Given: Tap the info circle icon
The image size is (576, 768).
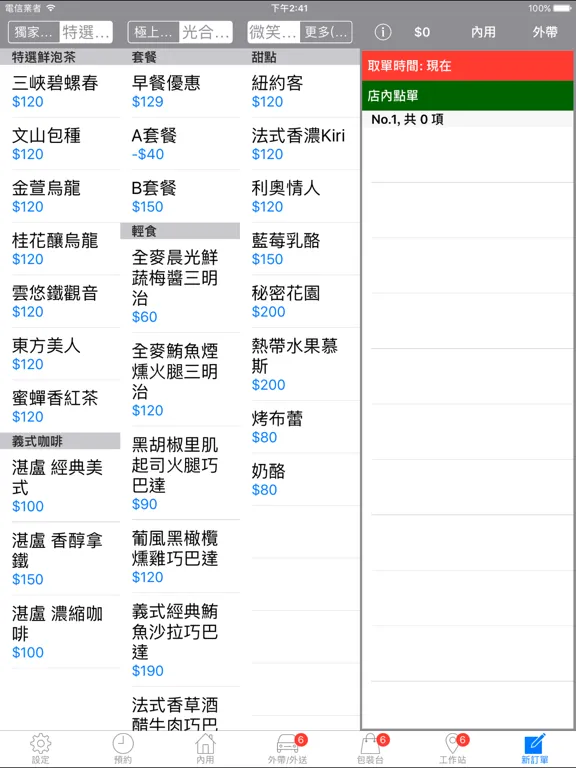Looking at the screenshot, I should [x=383, y=32].
